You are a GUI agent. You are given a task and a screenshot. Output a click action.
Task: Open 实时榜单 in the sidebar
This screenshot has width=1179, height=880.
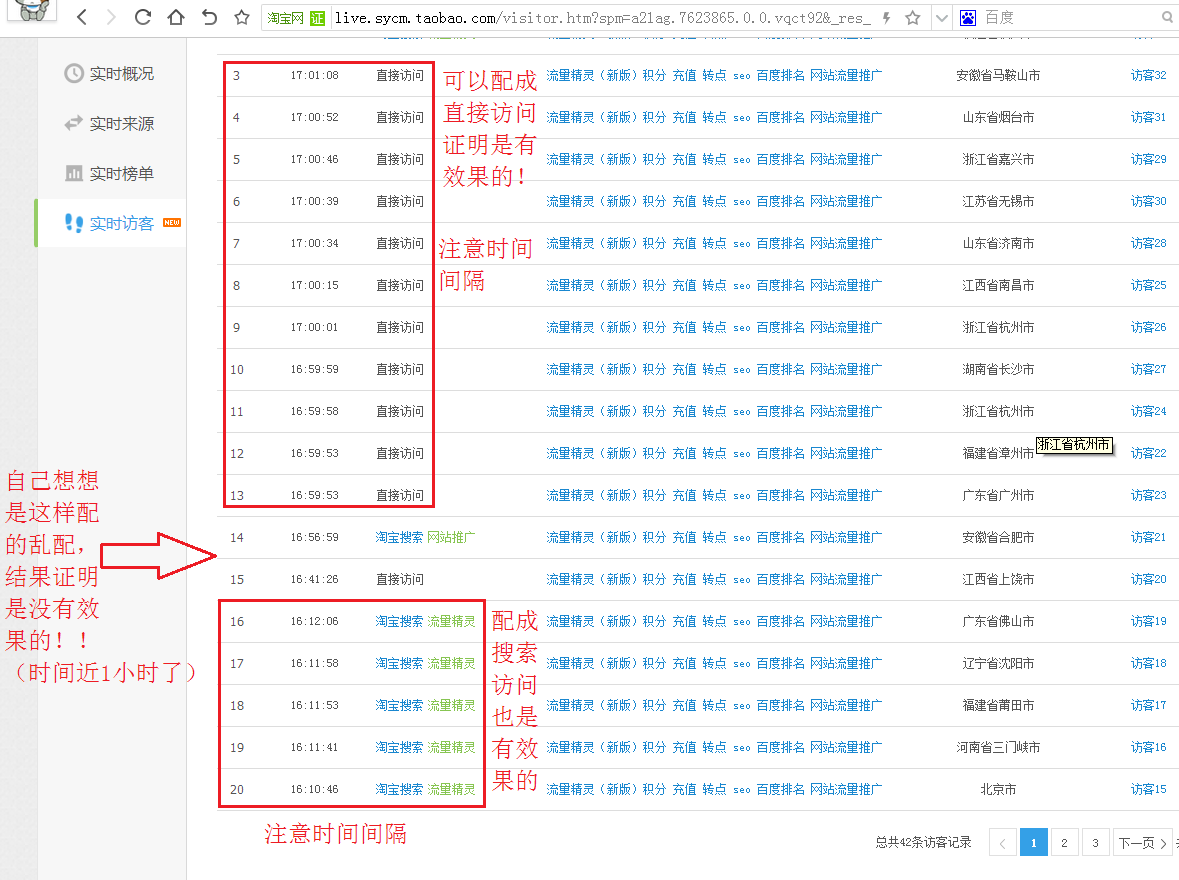click(x=110, y=174)
